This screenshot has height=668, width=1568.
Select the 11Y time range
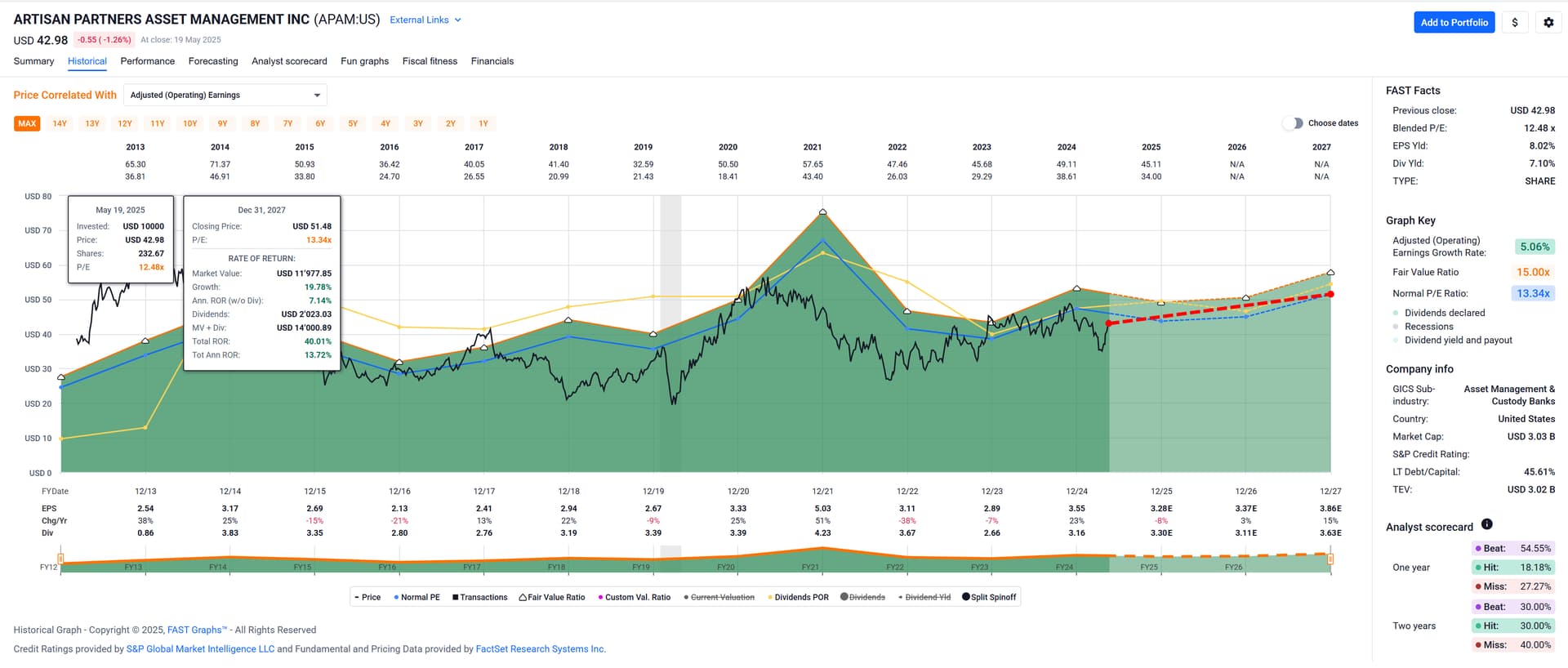(x=158, y=123)
